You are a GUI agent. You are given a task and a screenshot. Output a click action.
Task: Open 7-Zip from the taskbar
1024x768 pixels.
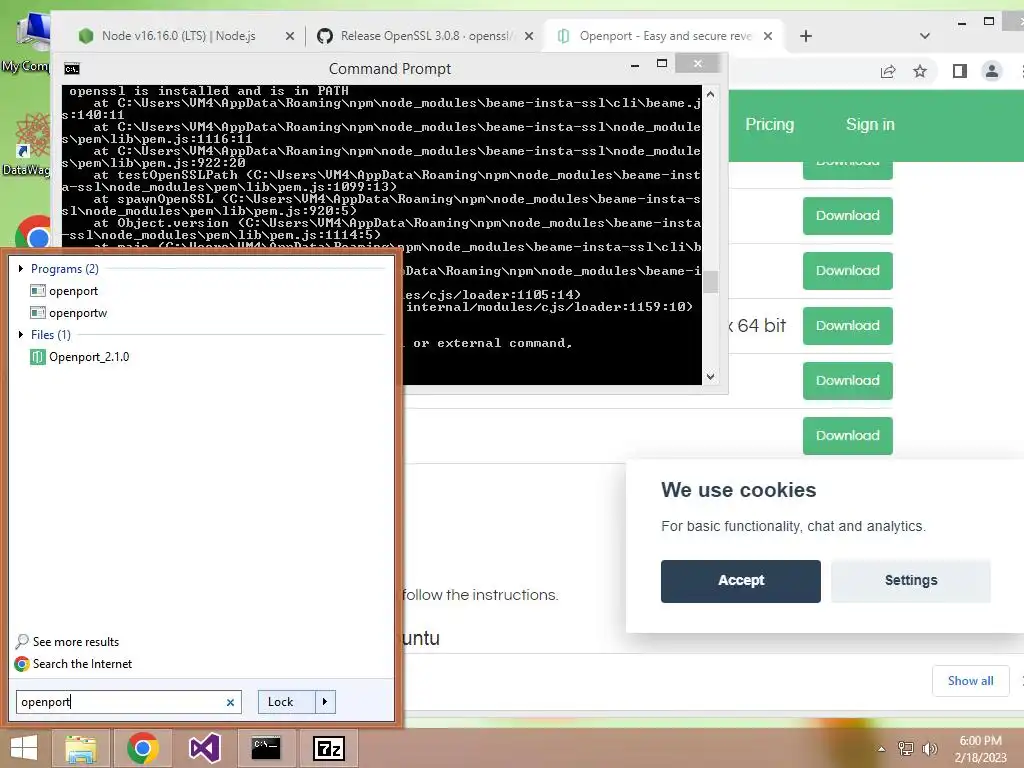[x=328, y=748]
